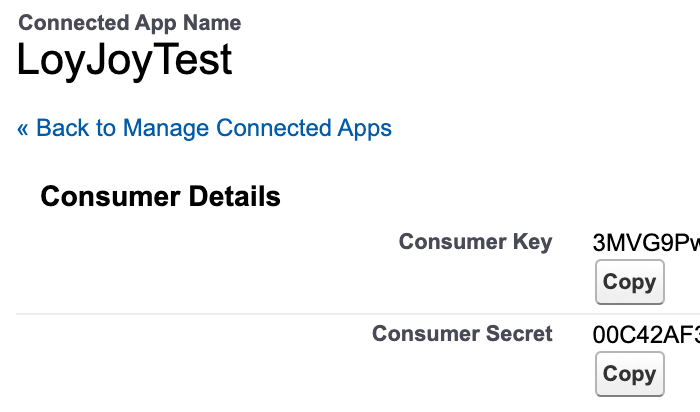The image size is (700, 412).
Task: Click the word "Apps" in the back link
Action: [x=364, y=128]
